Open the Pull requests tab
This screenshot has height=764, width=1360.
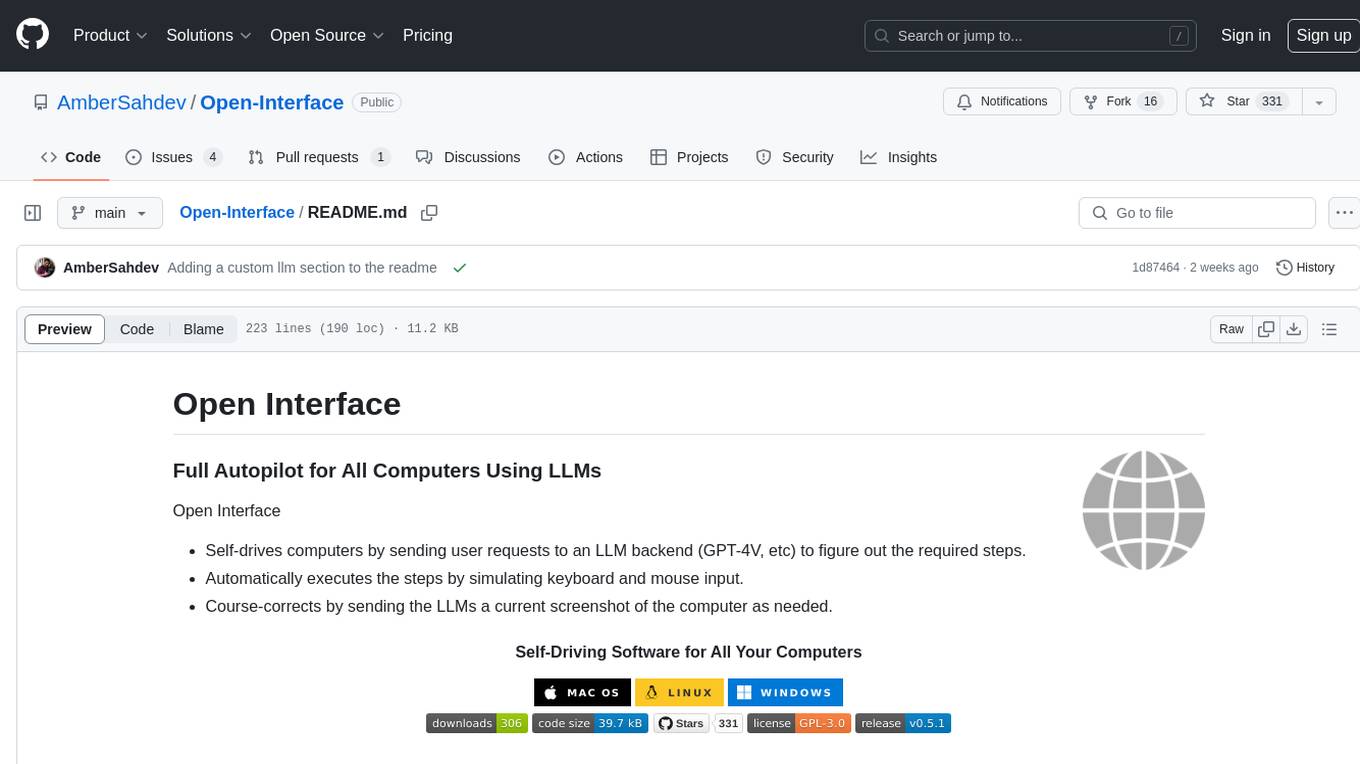coord(318,157)
